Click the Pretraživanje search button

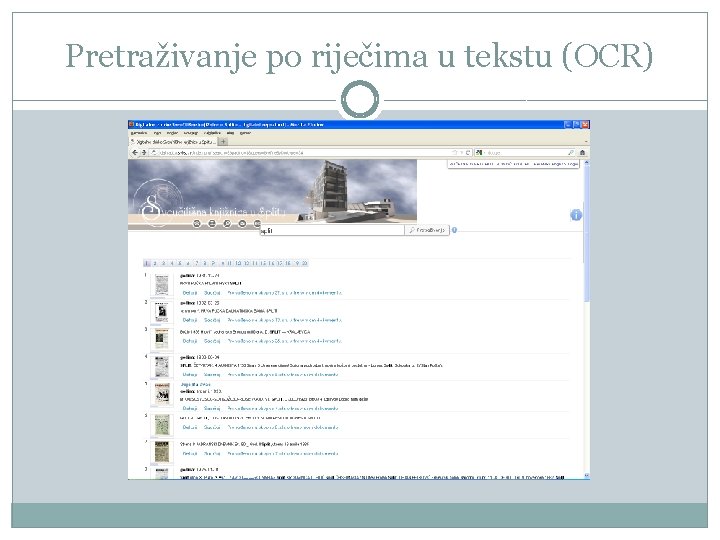(427, 230)
